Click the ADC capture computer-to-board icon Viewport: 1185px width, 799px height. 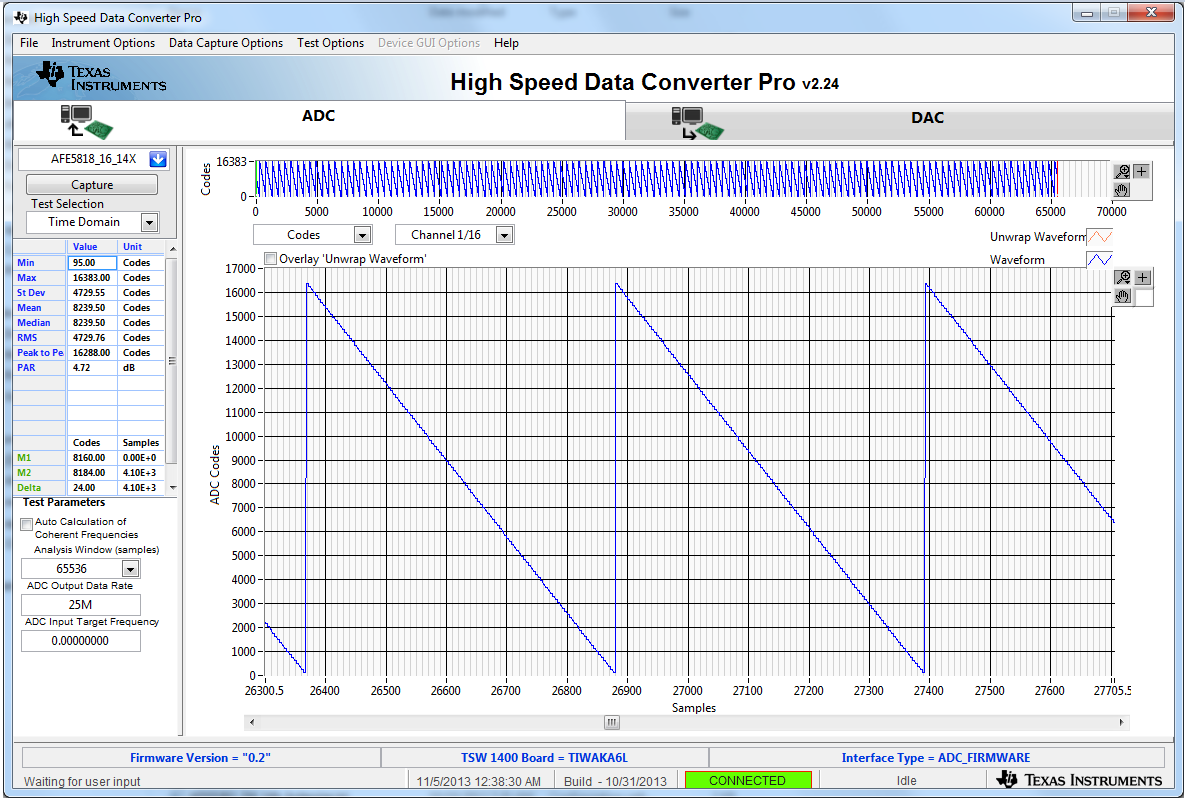(87, 122)
